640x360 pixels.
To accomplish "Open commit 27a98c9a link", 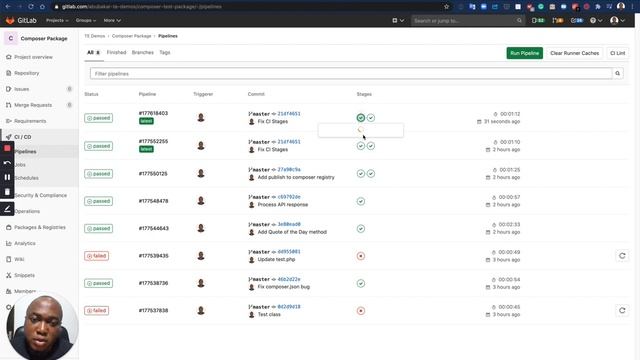I will click(x=289, y=169).
